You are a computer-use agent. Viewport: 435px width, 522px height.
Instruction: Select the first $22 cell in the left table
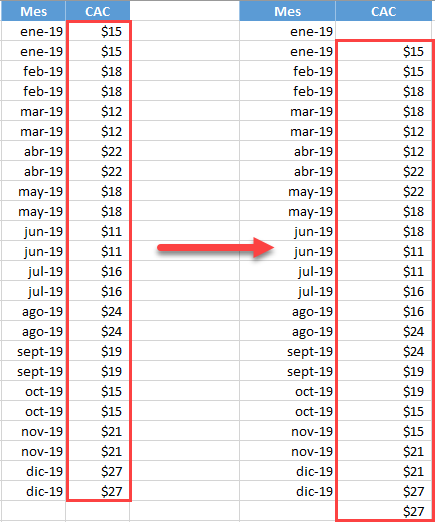click(x=98, y=151)
